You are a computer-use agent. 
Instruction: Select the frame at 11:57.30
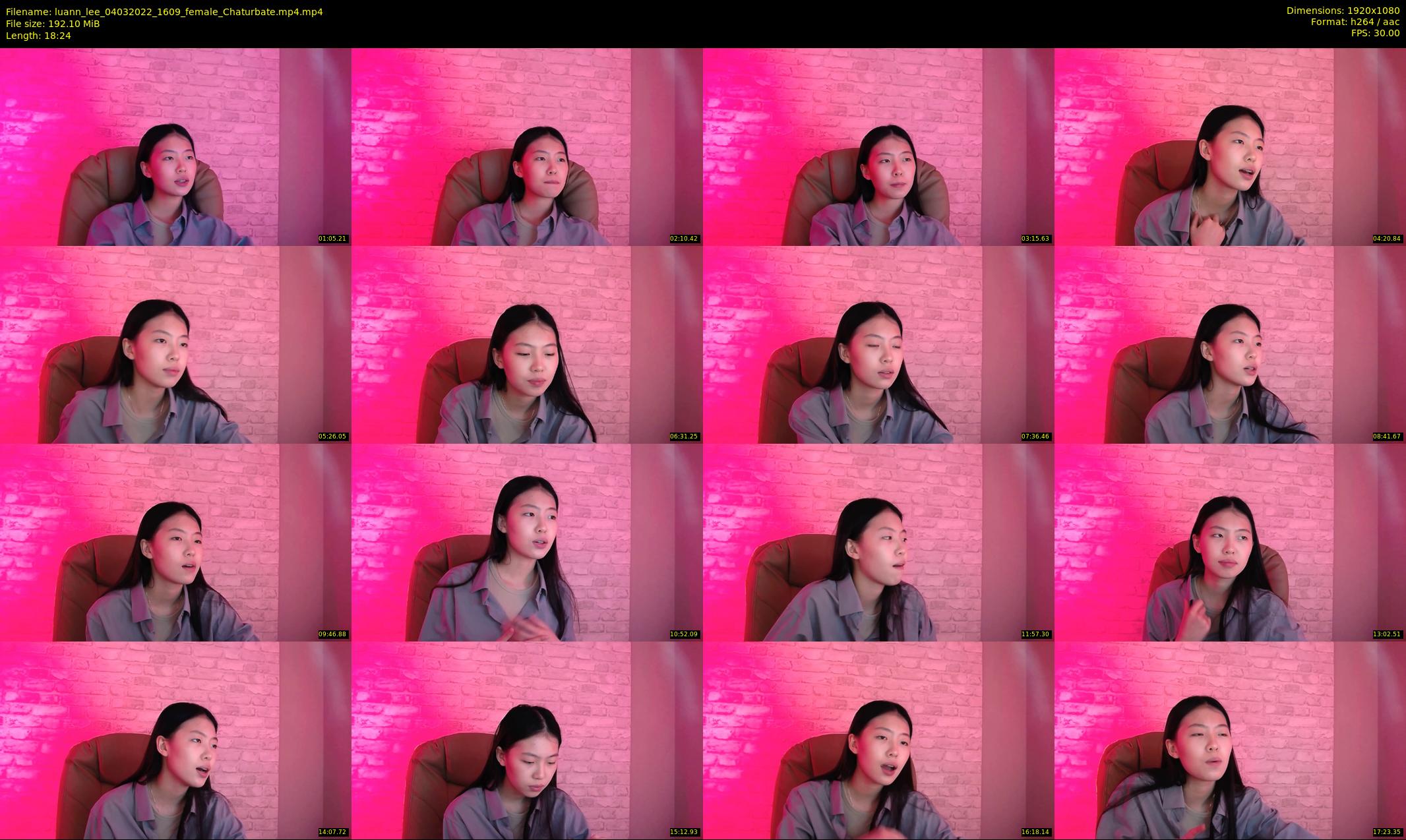[878, 542]
